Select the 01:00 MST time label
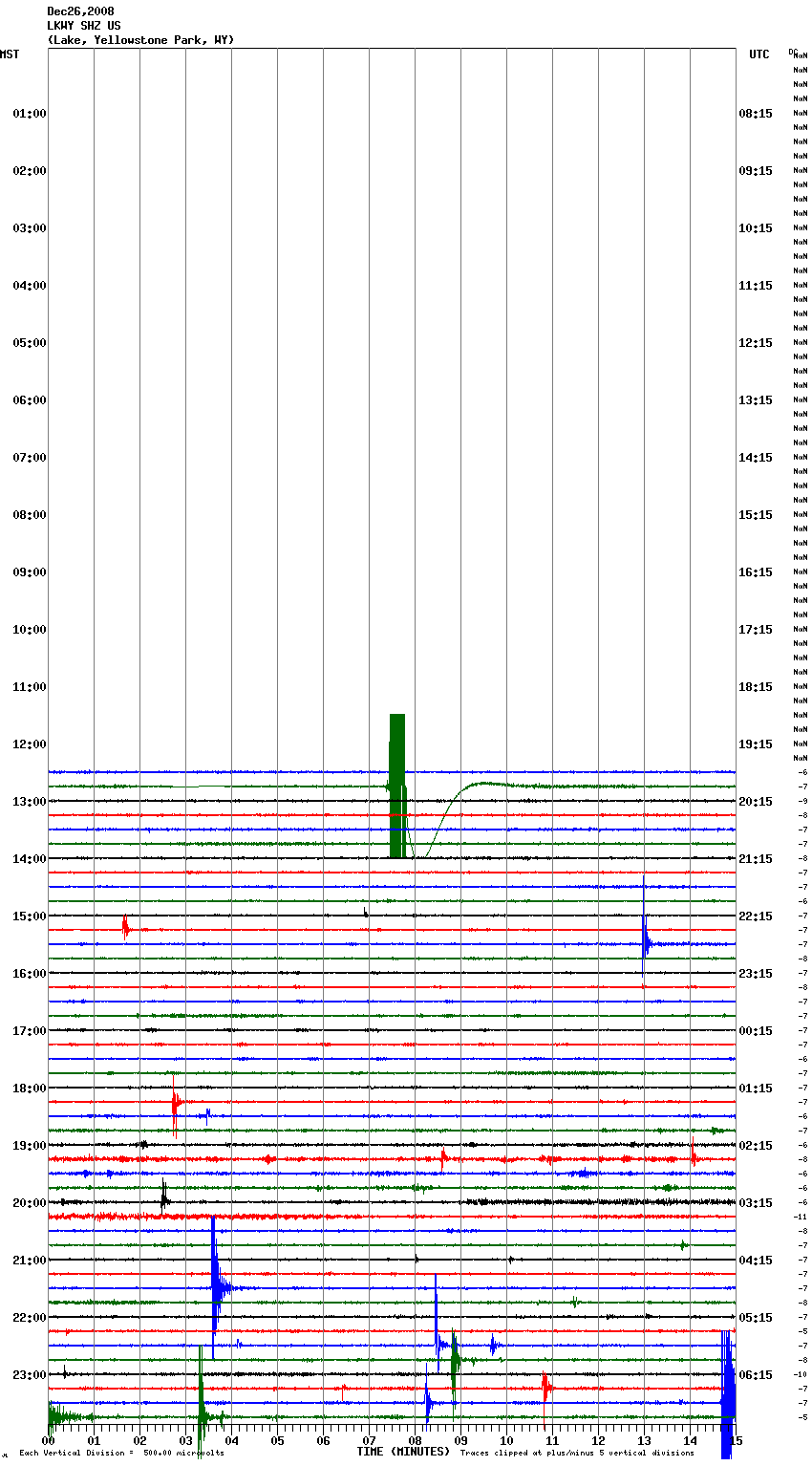Screen dimensions: 812x1466 (x=30, y=114)
